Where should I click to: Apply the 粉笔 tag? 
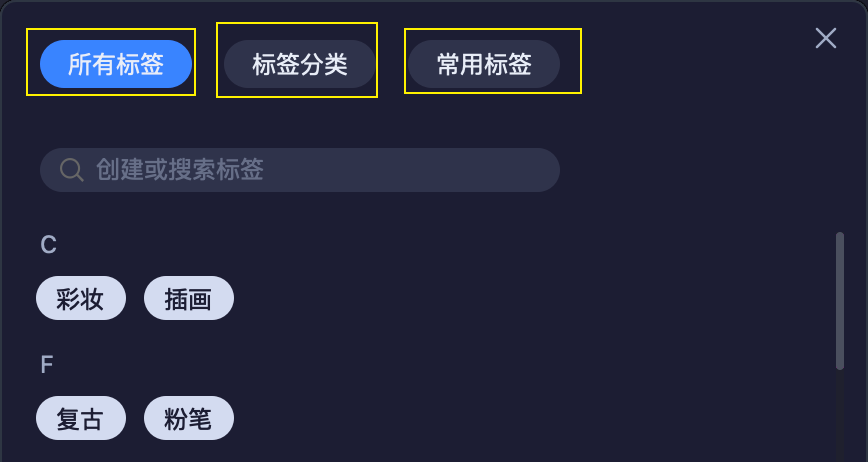pos(189,418)
